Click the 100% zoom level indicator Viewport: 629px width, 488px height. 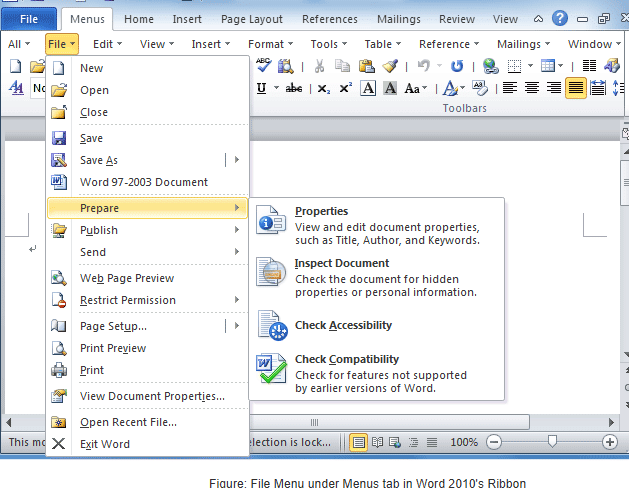click(x=464, y=442)
